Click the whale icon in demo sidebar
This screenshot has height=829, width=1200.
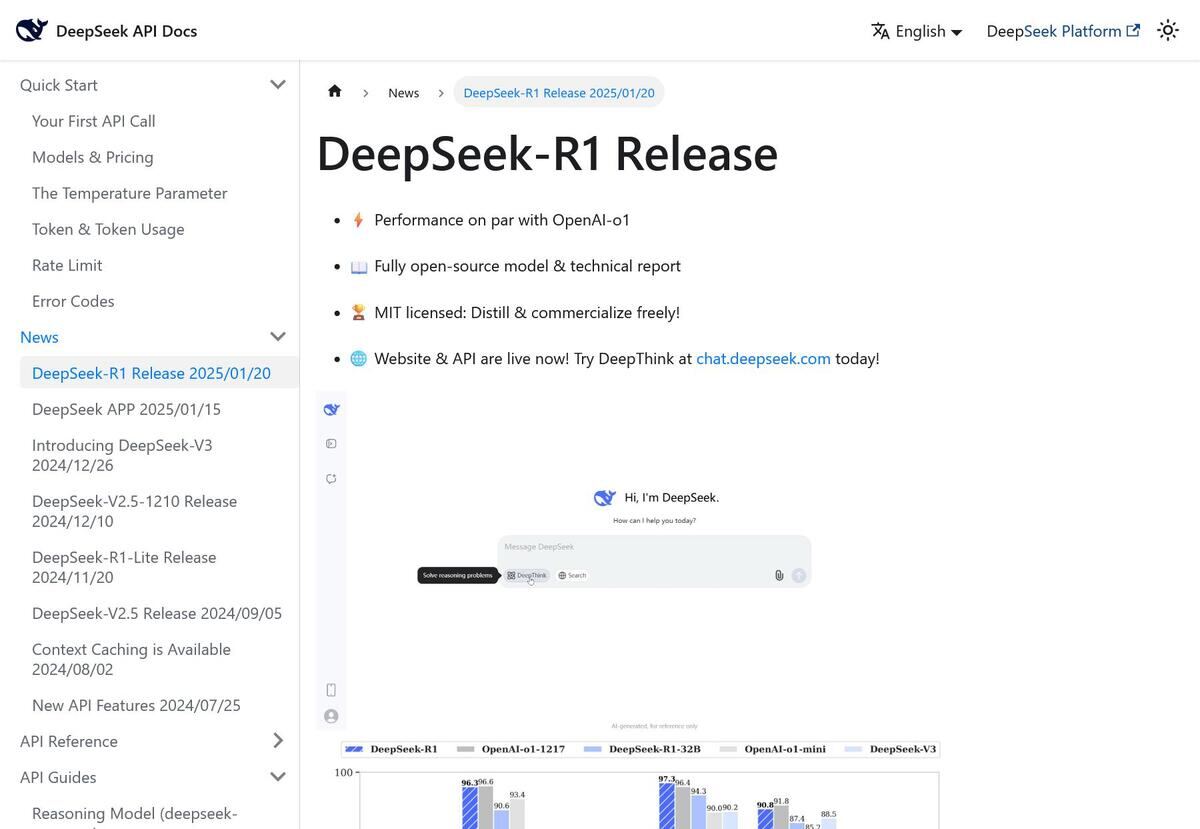point(332,409)
